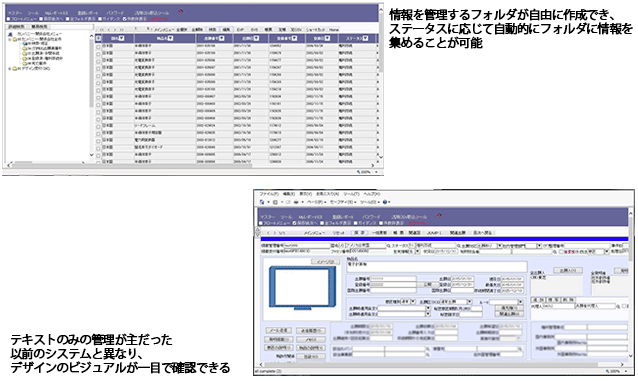Switch to the 詳細検索 tab
Screen dimensions: 638x381
(x=16, y=27)
